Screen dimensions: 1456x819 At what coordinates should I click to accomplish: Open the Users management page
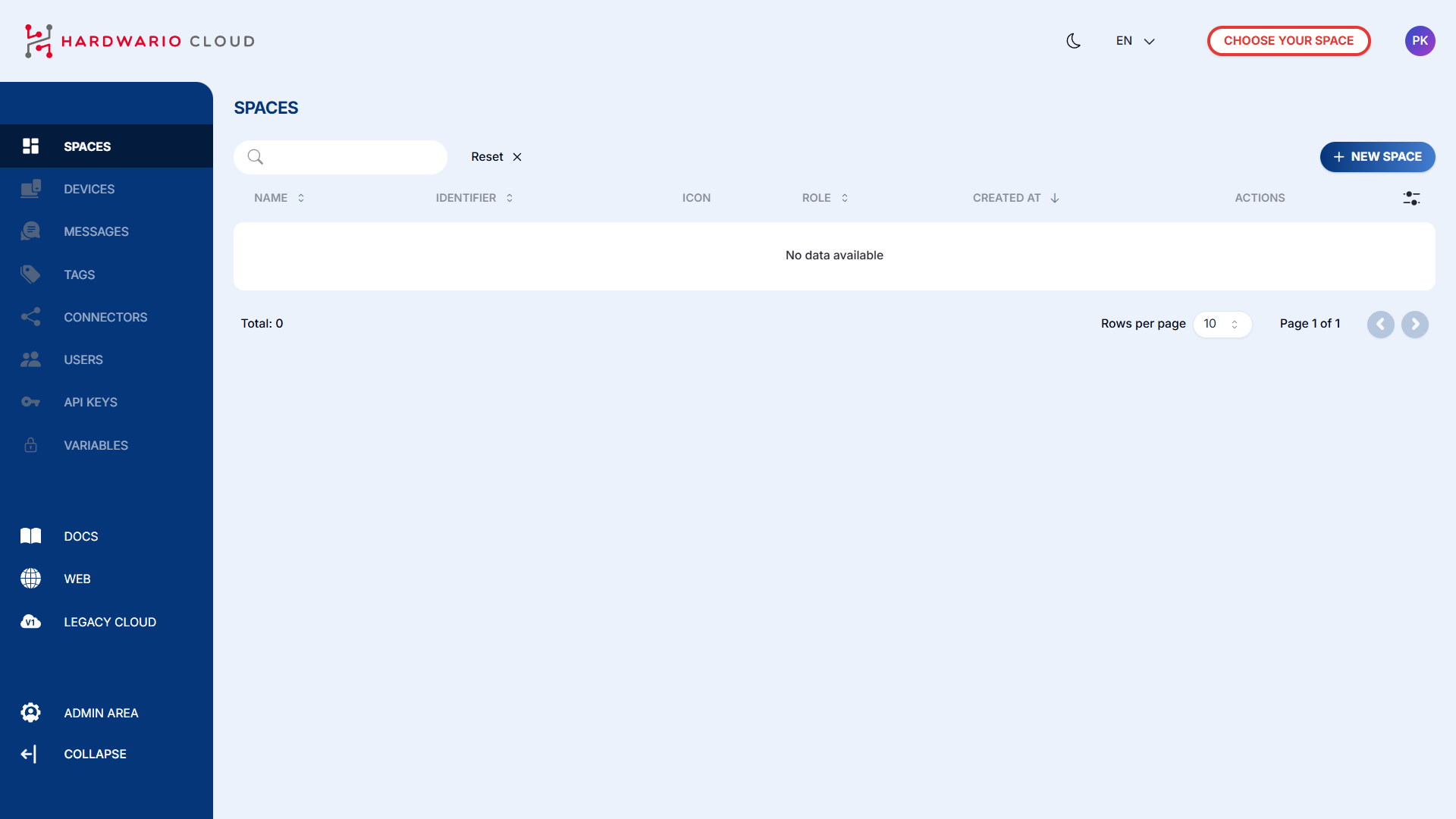83,359
